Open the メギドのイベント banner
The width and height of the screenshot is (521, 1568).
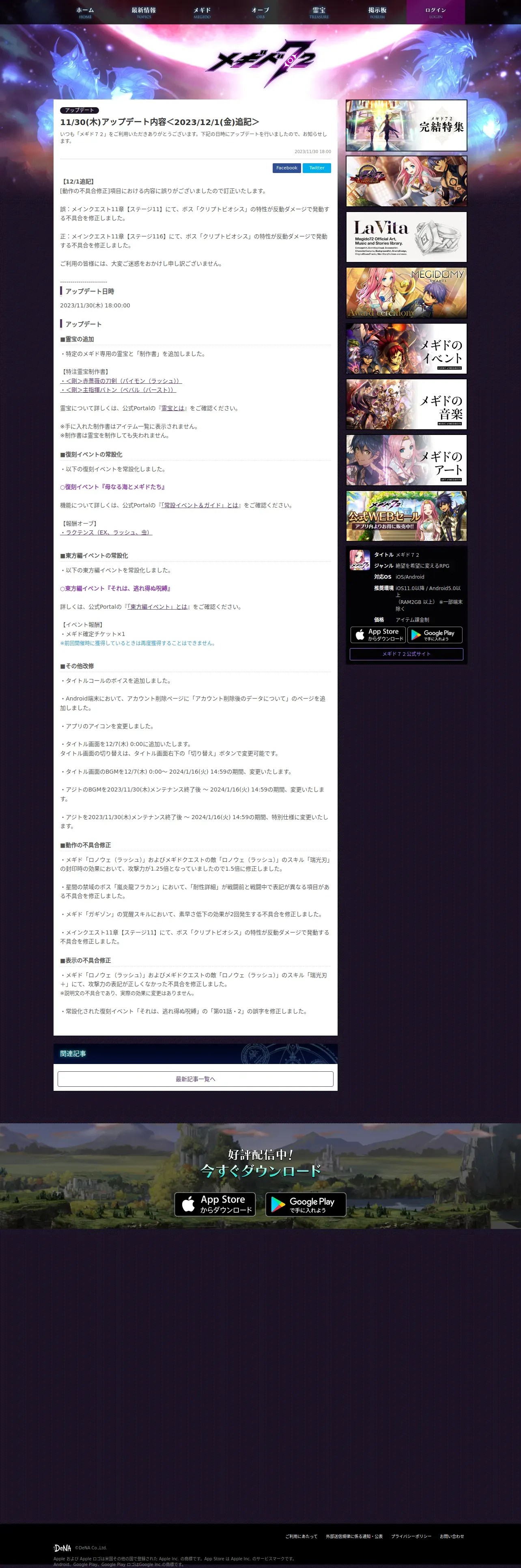[x=406, y=349]
